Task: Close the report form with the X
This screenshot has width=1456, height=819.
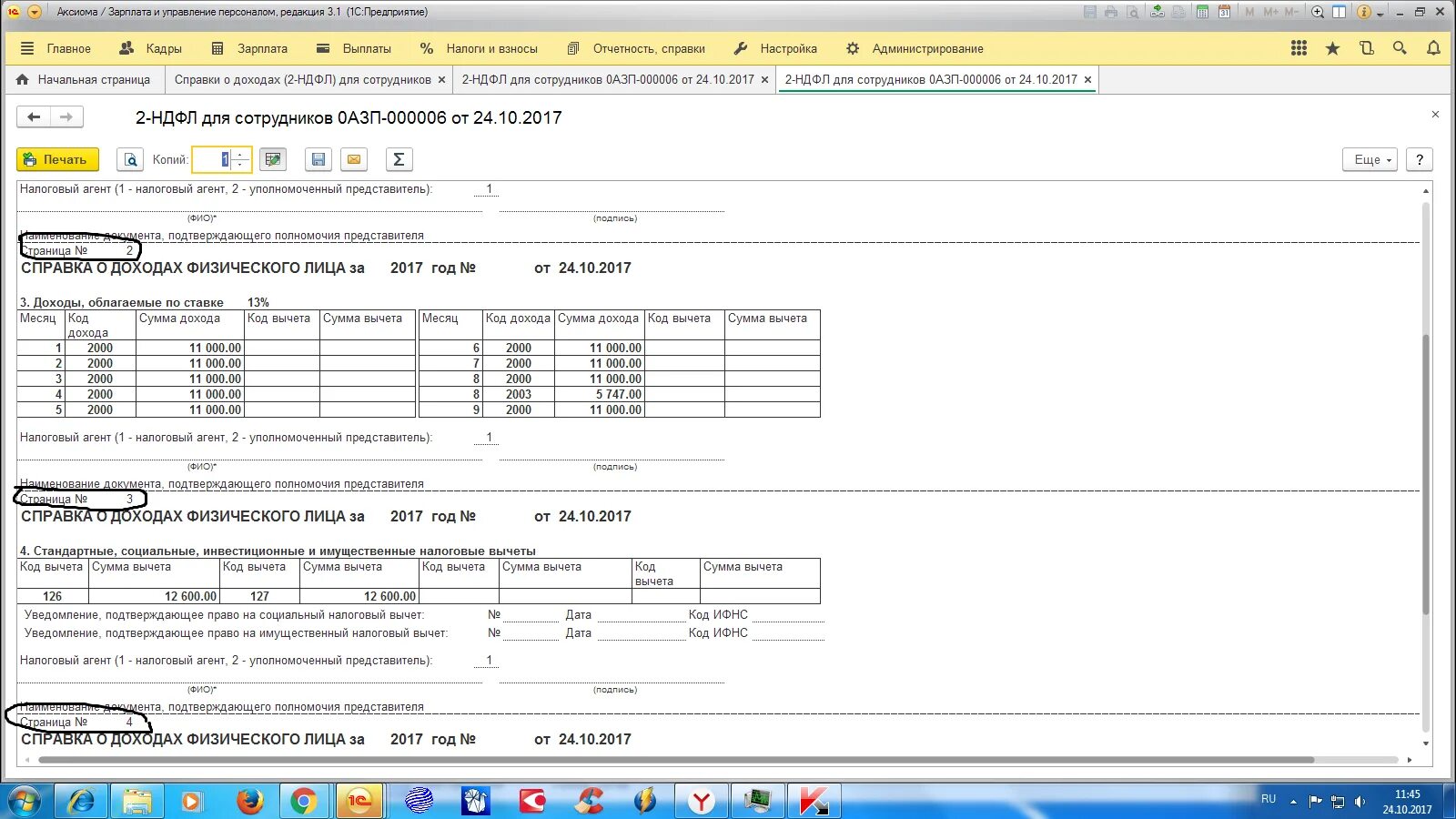Action: 1435,115
